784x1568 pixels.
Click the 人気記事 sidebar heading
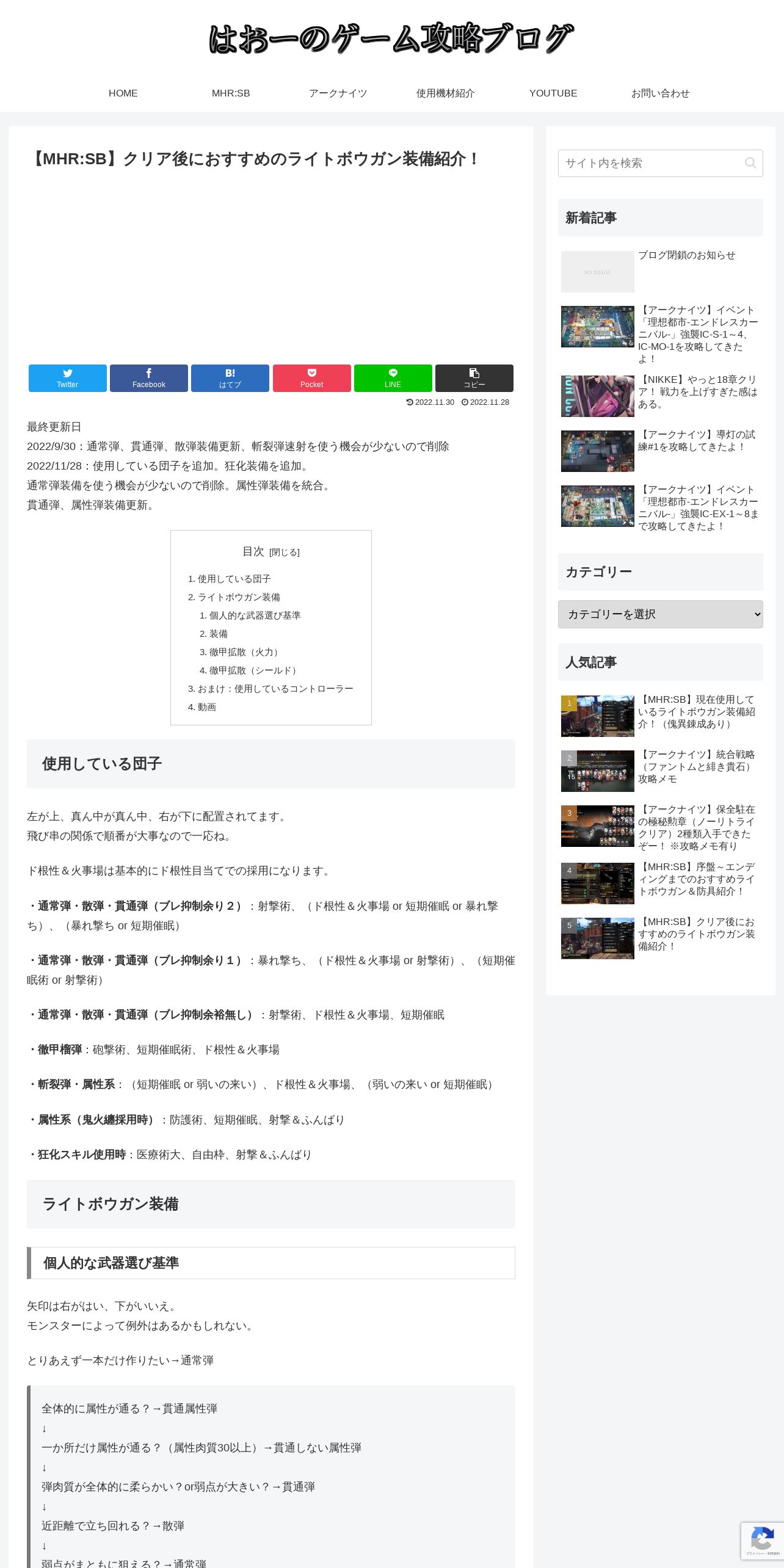(x=660, y=662)
